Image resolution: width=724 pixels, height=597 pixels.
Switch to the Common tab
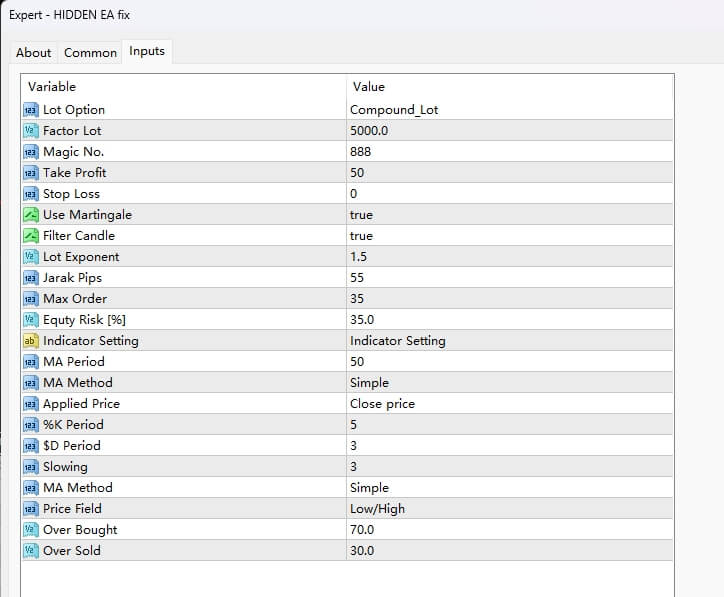pos(90,52)
